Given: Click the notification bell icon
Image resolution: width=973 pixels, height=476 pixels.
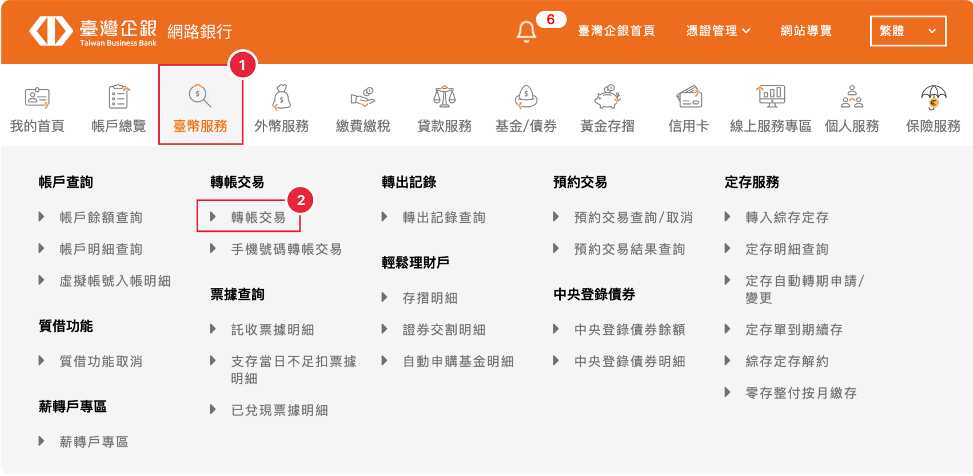Looking at the screenshot, I should coord(526,31).
